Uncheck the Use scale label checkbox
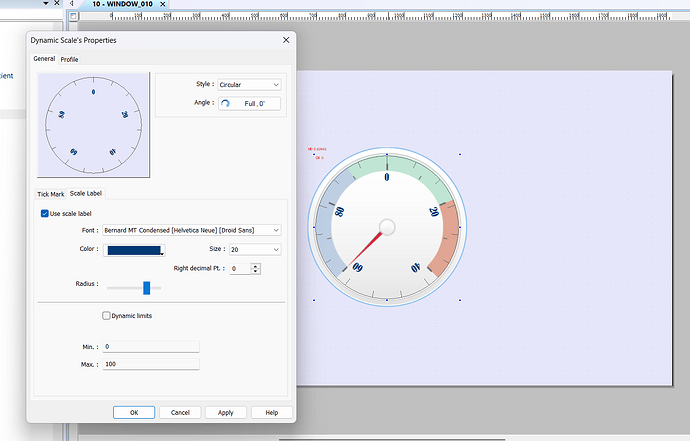 (x=44, y=213)
